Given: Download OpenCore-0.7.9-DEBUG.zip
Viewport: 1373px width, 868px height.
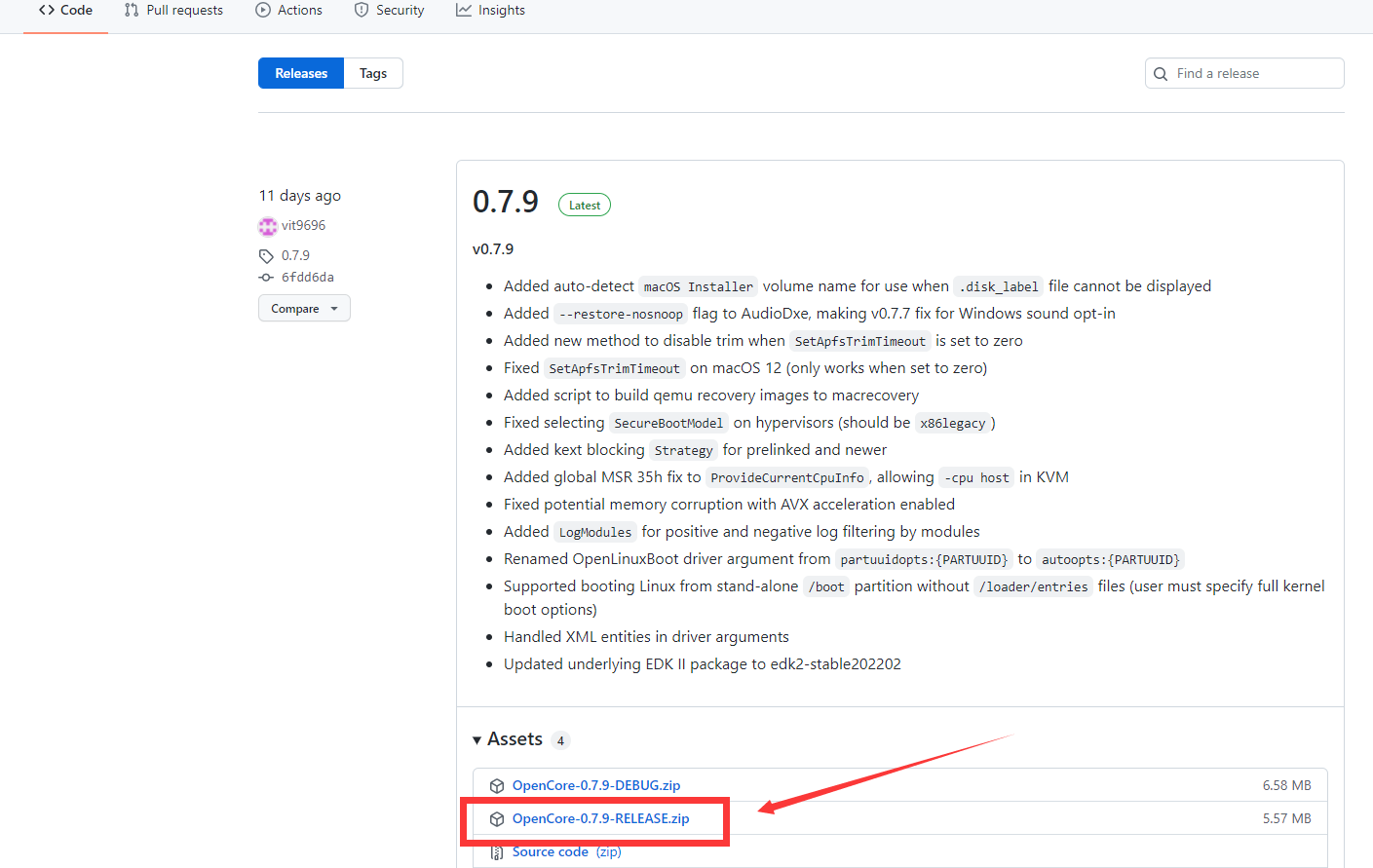Looking at the screenshot, I should pos(596,785).
